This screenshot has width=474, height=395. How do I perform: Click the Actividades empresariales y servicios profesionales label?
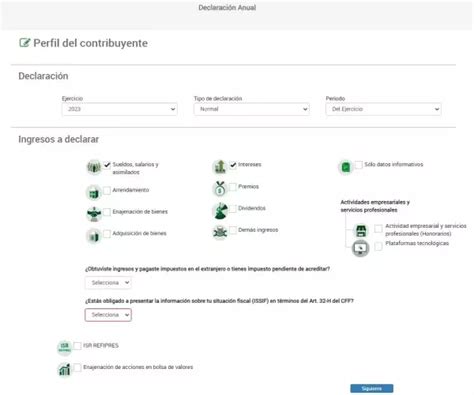375,206
